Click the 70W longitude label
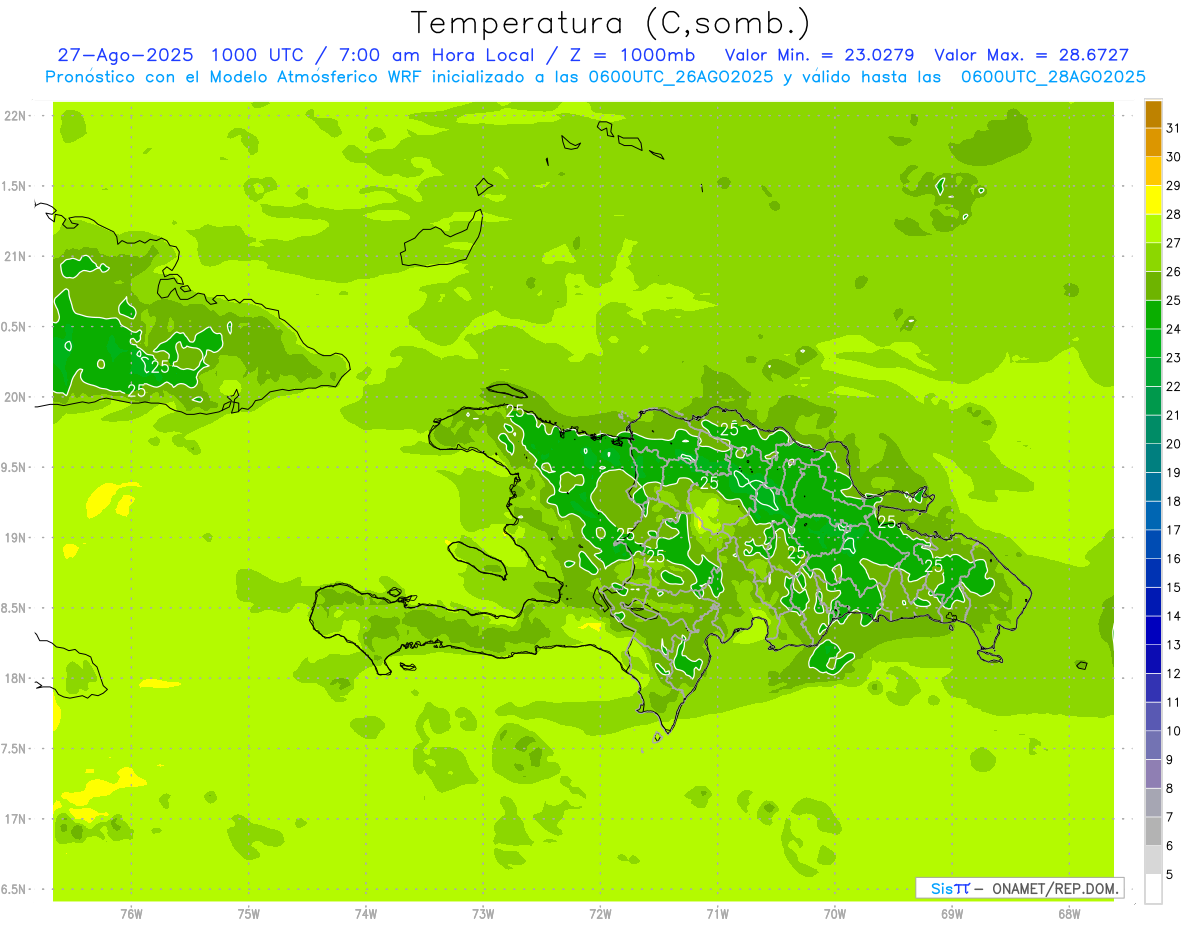The height and width of the screenshot is (927, 1200). (835, 914)
